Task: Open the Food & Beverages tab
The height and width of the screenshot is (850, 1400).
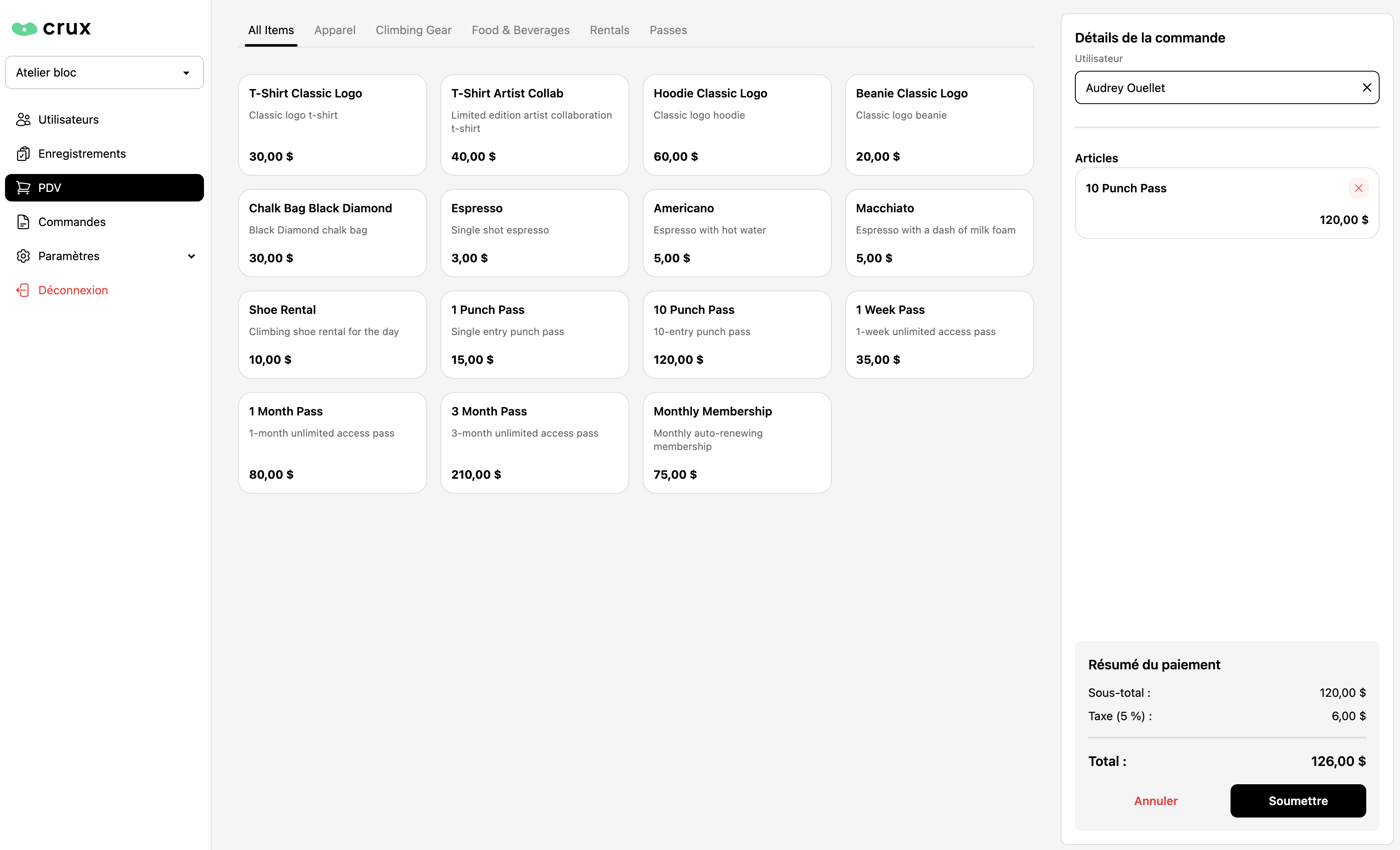Action: [x=520, y=30]
